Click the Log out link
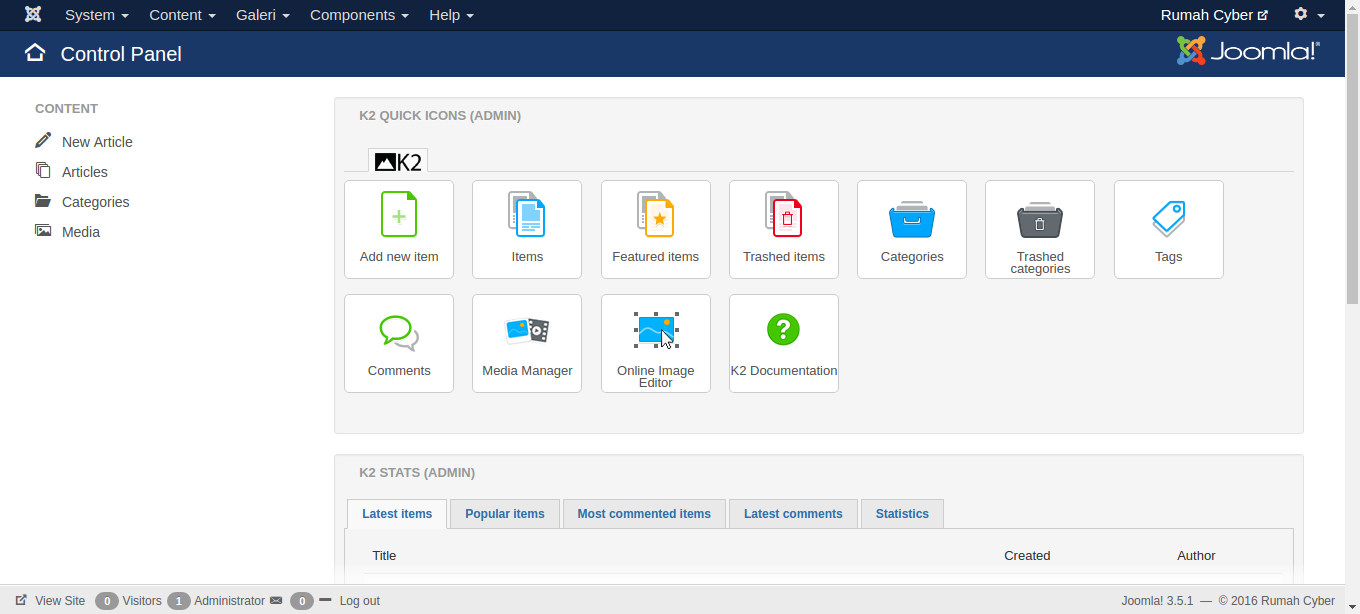The height and width of the screenshot is (614, 1360). pos(359,601)
